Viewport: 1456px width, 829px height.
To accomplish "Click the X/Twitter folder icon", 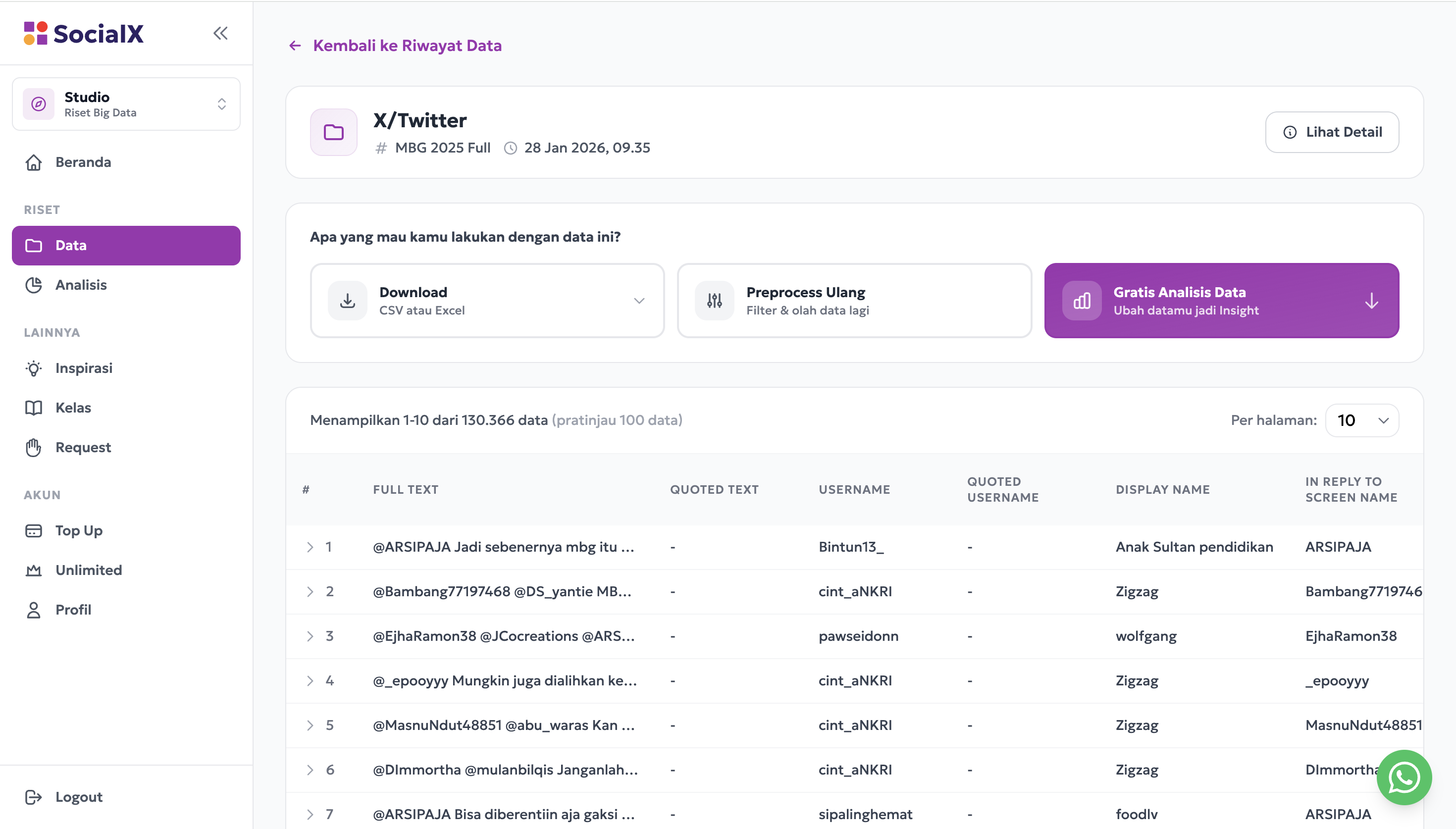I will pyautogui.click(x=334, y=132).
